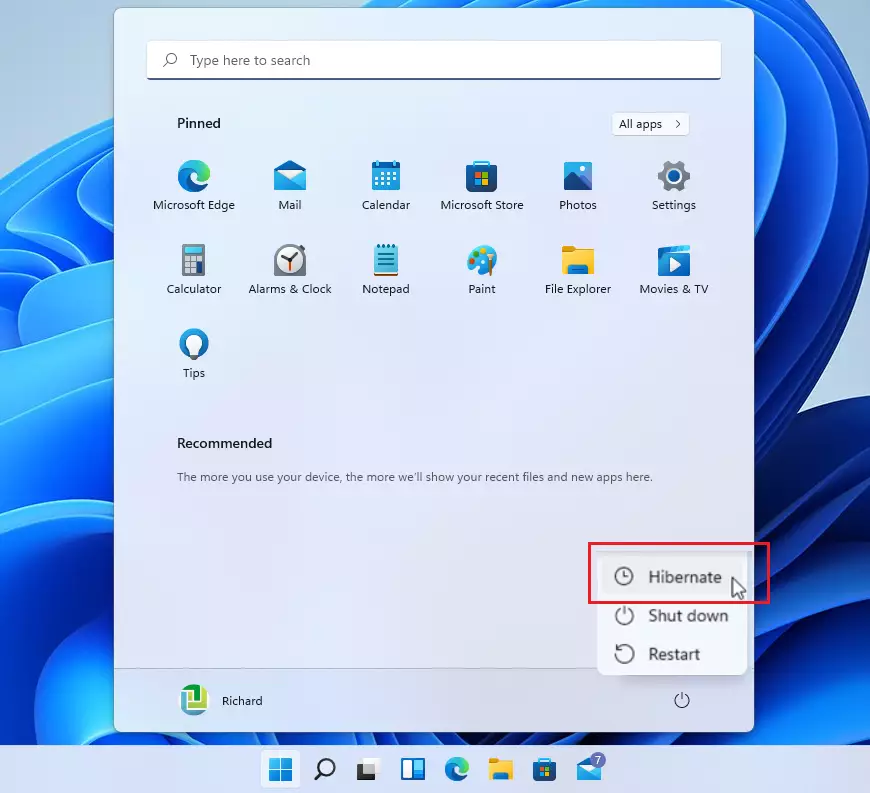870x793 pixels.
Task: Select Hibernate from the power menu
Action: [x=671, y=577]
